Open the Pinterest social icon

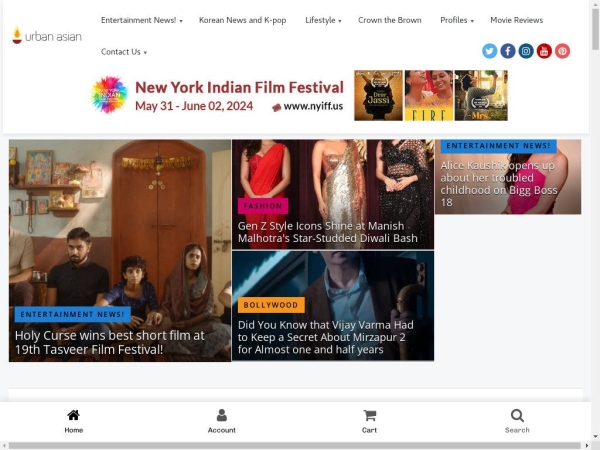562,51
